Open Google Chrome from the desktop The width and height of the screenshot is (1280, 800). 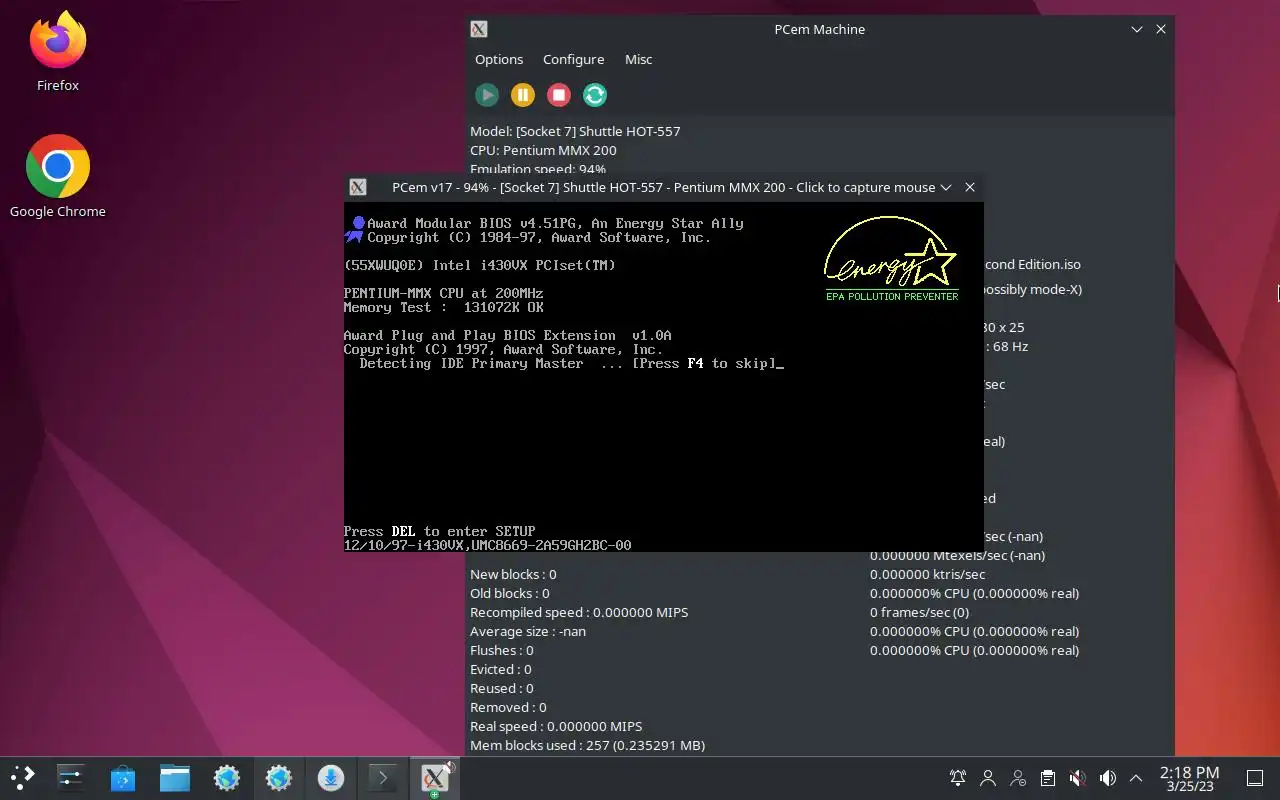tap(58, 177)
